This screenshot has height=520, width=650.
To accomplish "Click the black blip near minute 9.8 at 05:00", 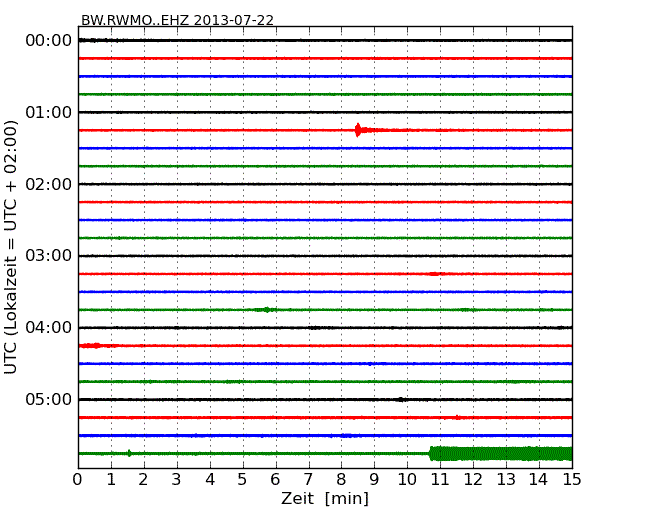I will 401,399.
